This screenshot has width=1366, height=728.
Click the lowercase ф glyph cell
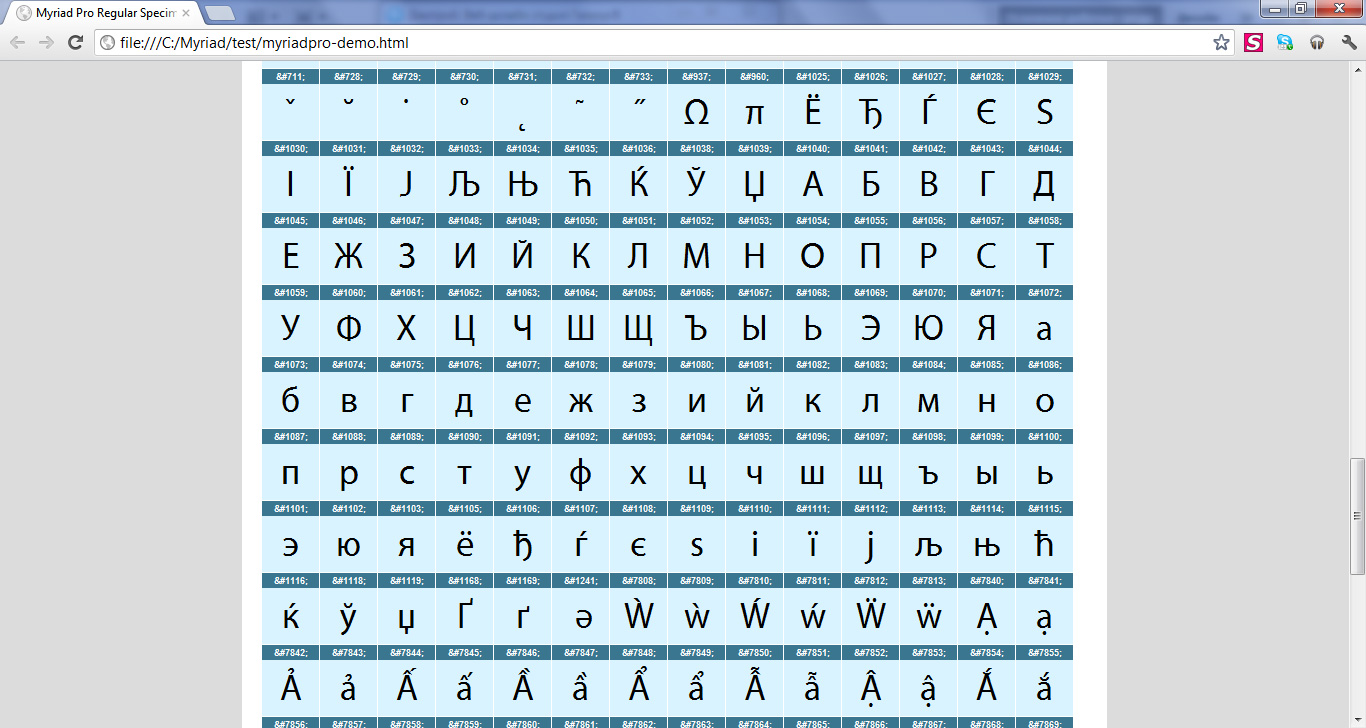tap(581, 473)
